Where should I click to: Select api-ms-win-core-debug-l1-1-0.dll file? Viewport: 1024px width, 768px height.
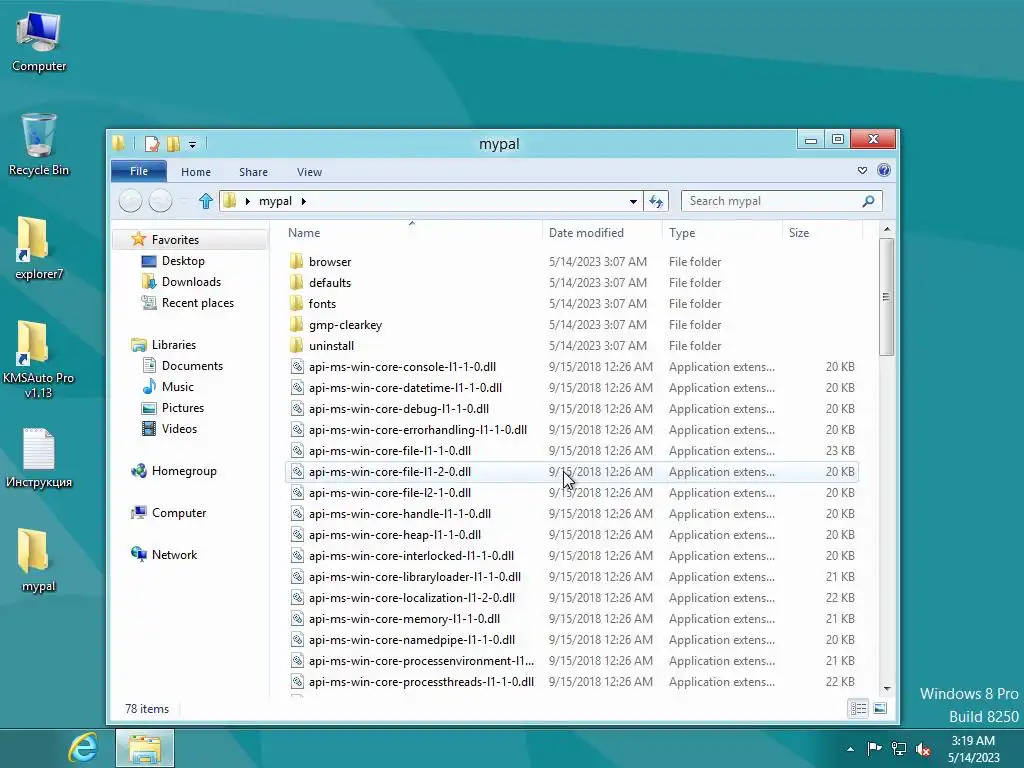571,408
